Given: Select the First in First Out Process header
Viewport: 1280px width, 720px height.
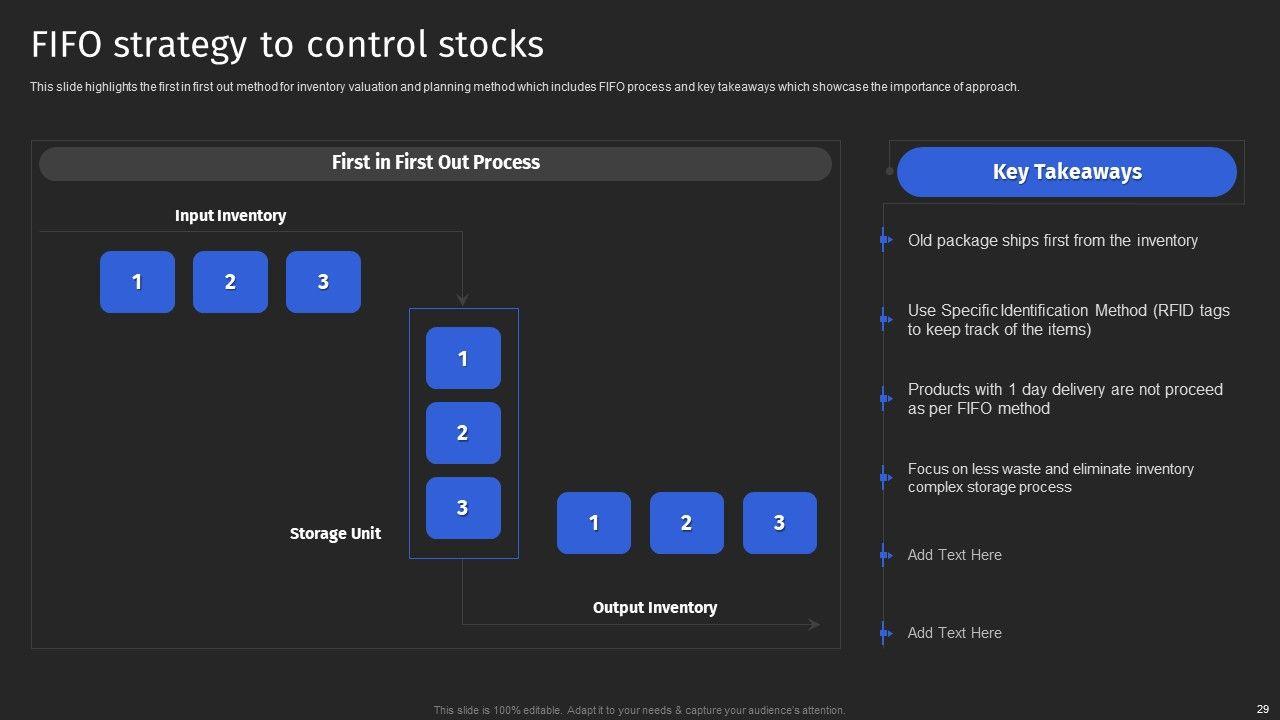Looking at the screenshot, I should (x=435, y=163).
